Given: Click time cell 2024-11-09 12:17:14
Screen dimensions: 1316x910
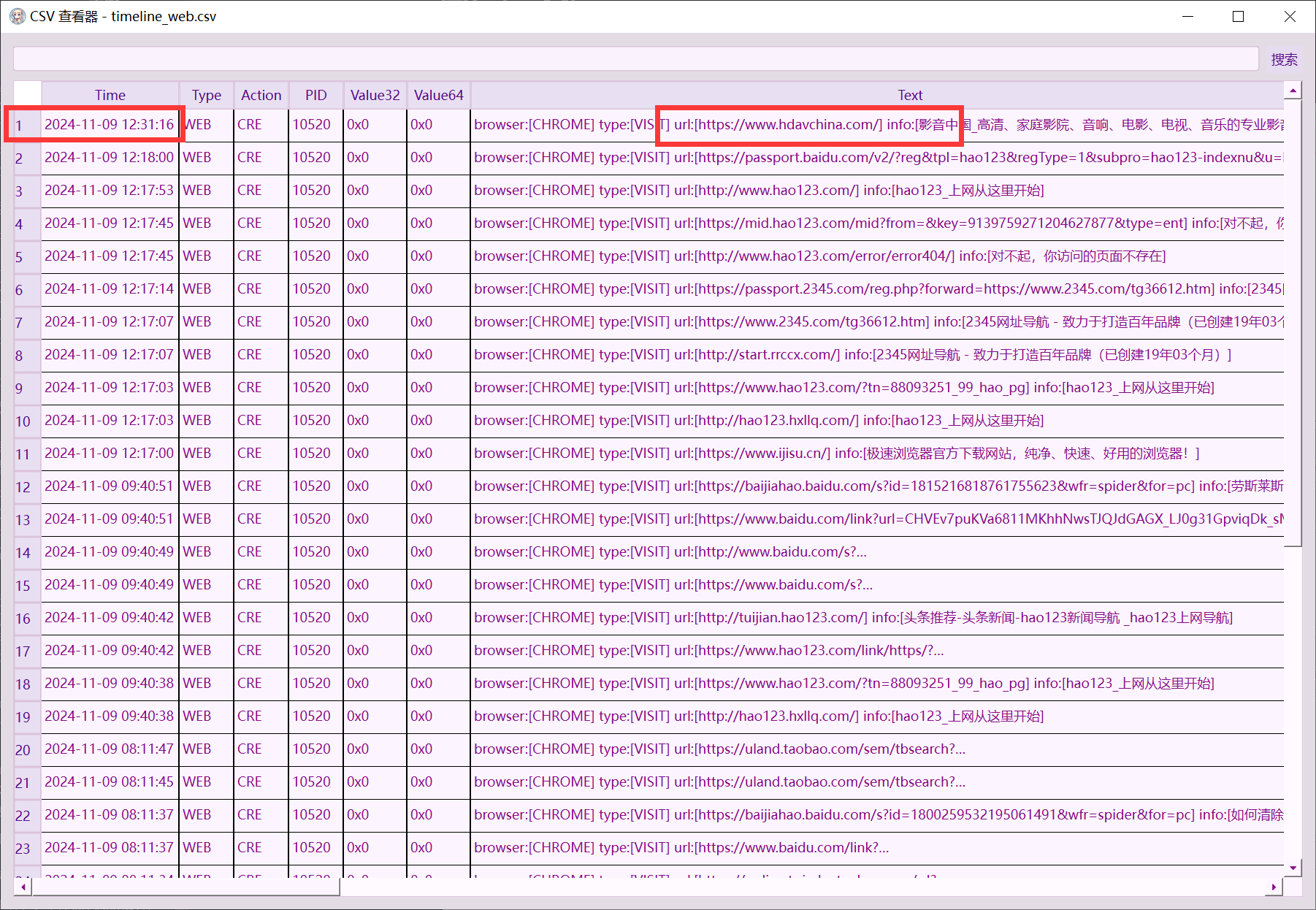Looking at the screenshot, I should [x=110, y=289].
